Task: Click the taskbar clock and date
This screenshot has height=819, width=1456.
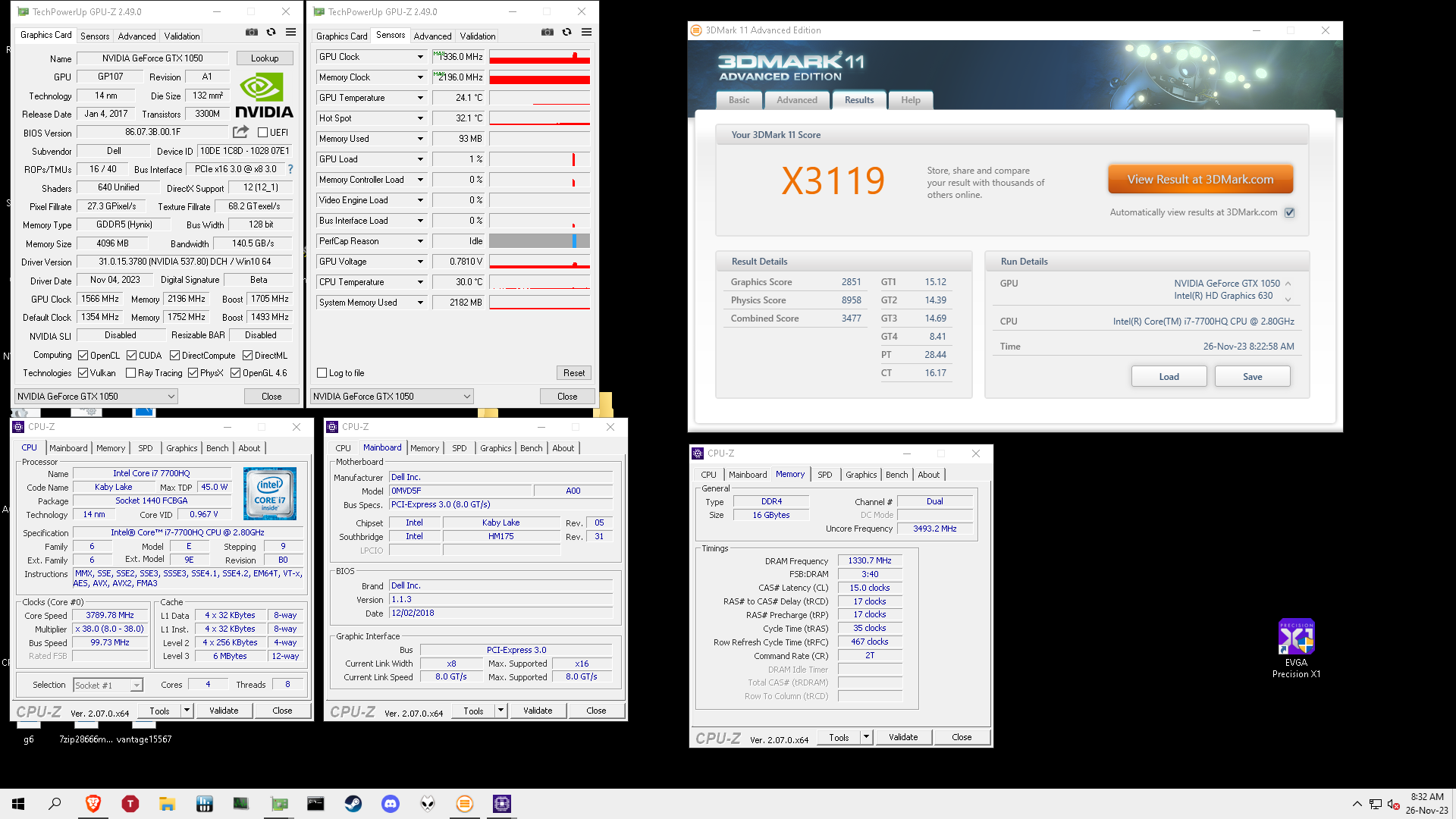Action: (x=1427, y=804)
